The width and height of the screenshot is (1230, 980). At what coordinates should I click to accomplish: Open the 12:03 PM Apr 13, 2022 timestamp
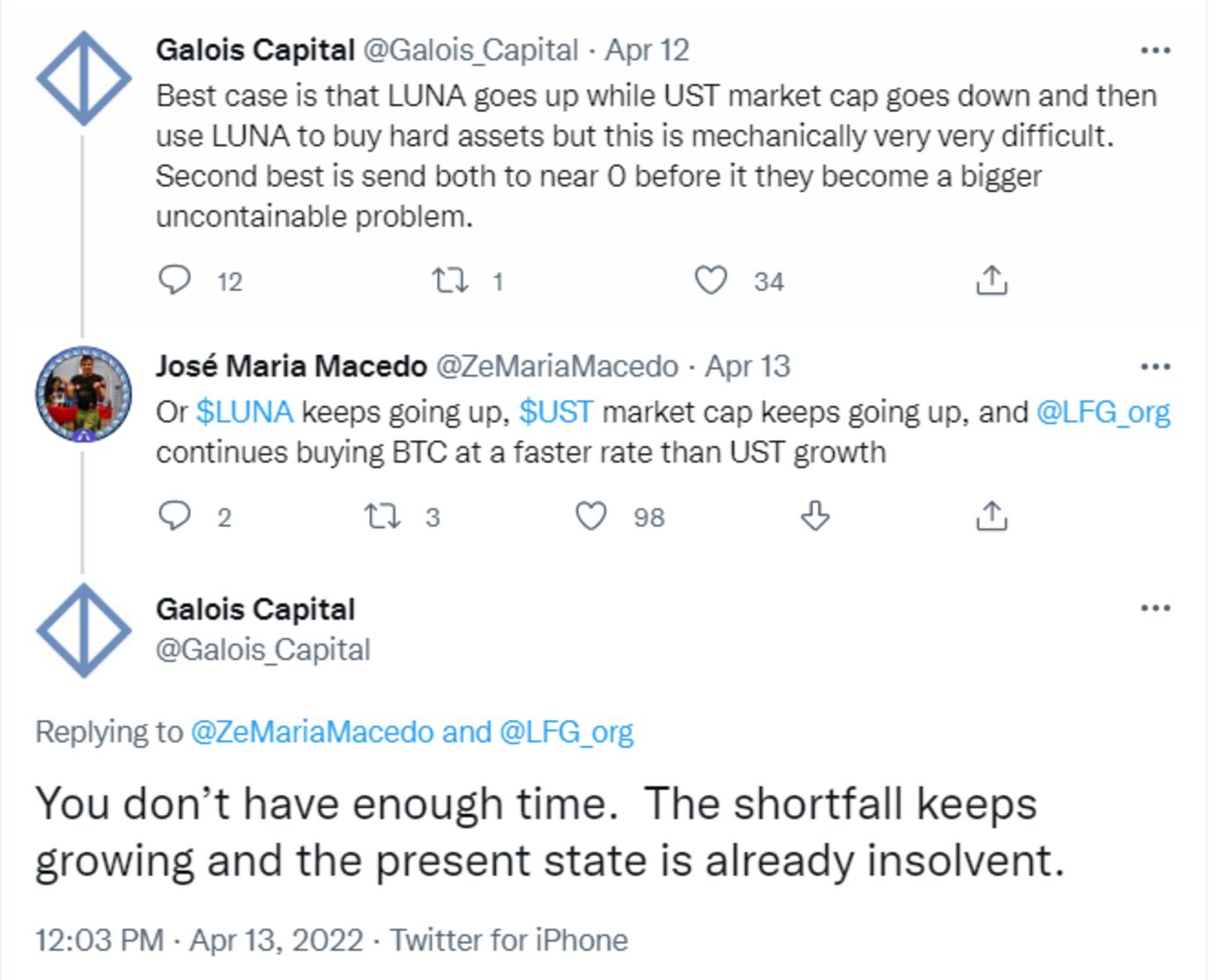tap(199, 940)
